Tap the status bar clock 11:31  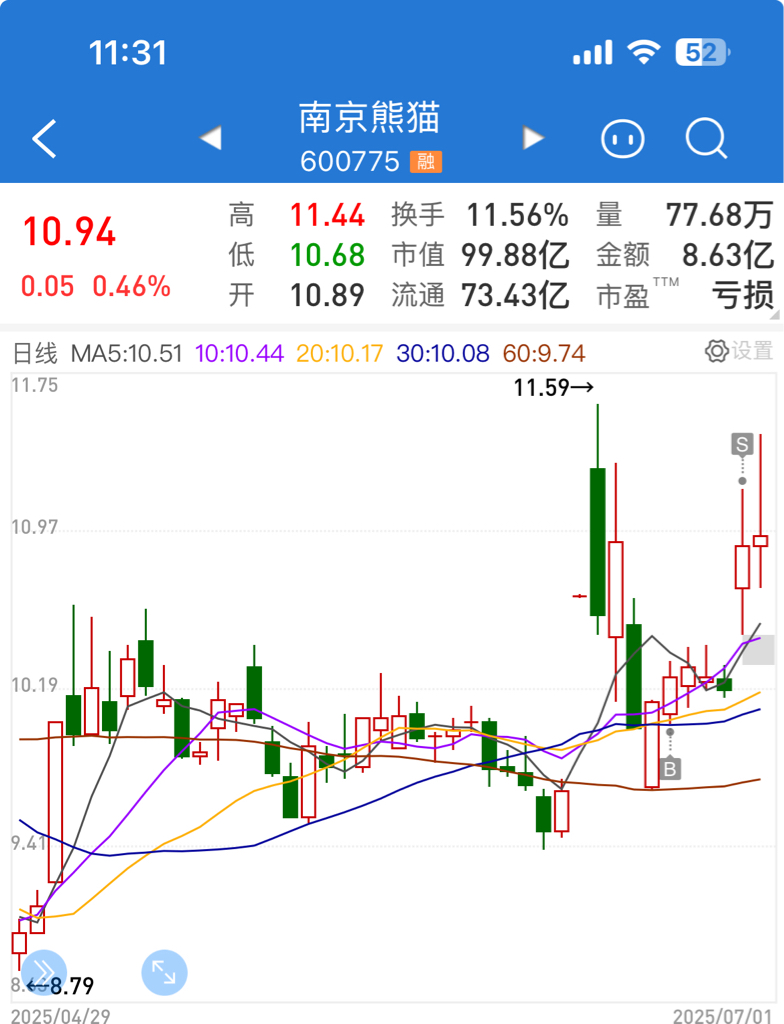point(128,52)
